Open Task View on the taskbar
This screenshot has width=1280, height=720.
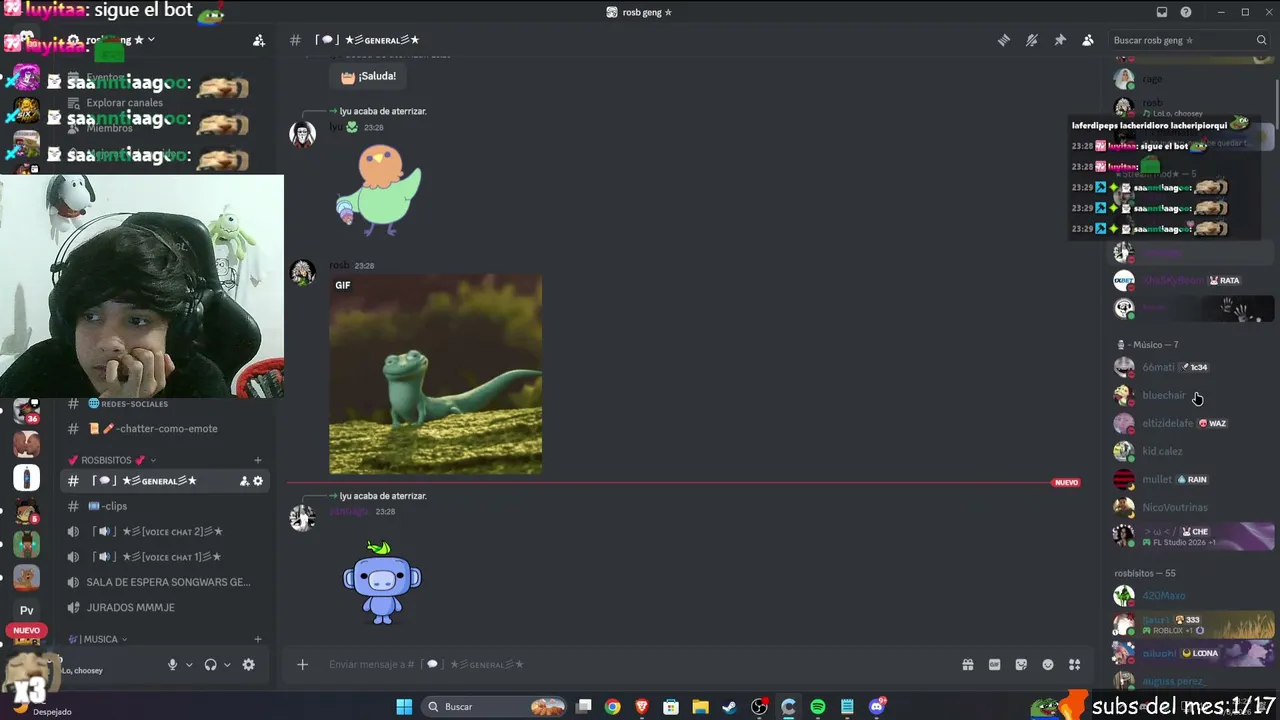click(x=584, y=707)
